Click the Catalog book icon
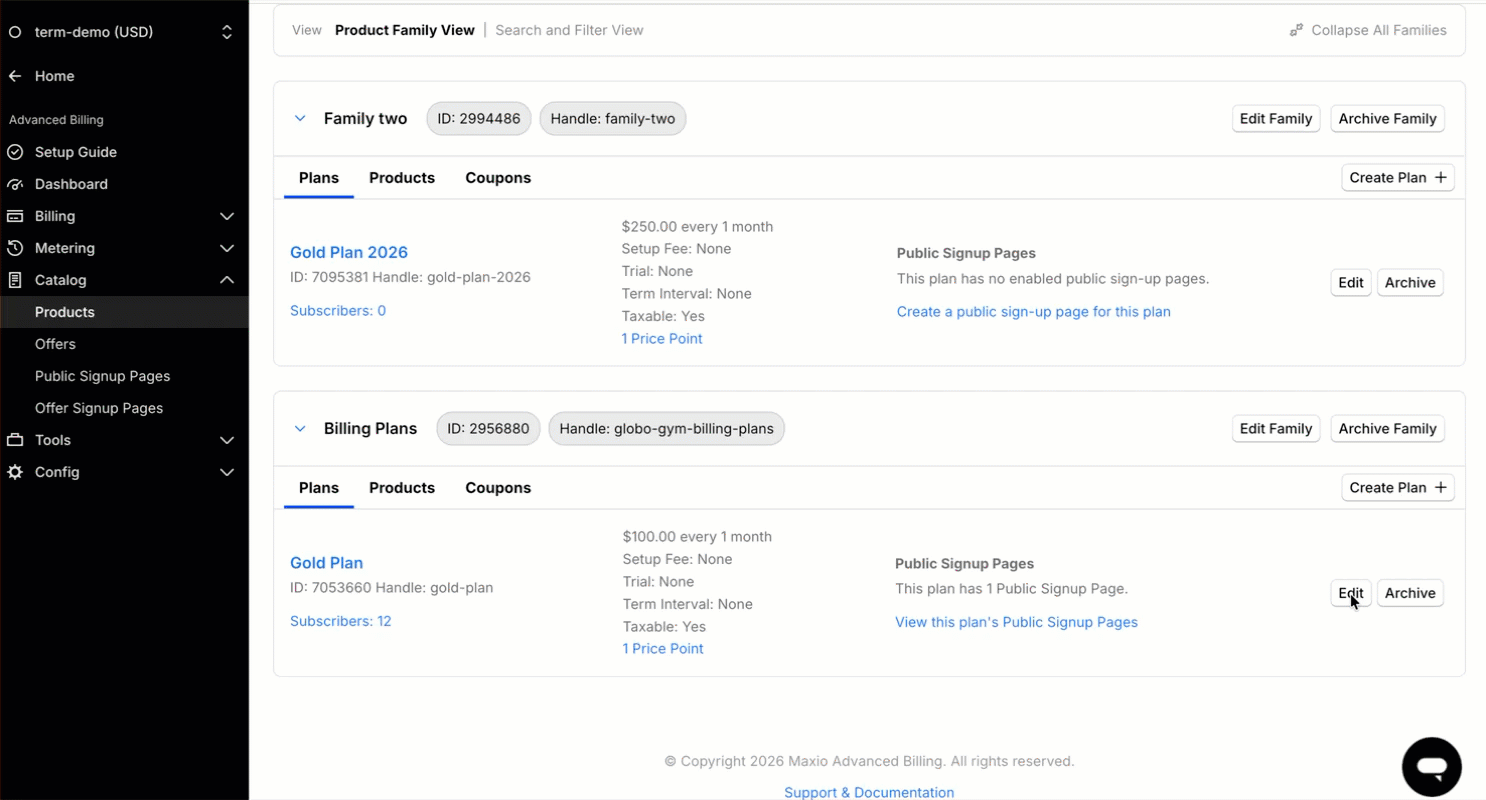Screen dimensions: 1486x800 coord(15,280)
